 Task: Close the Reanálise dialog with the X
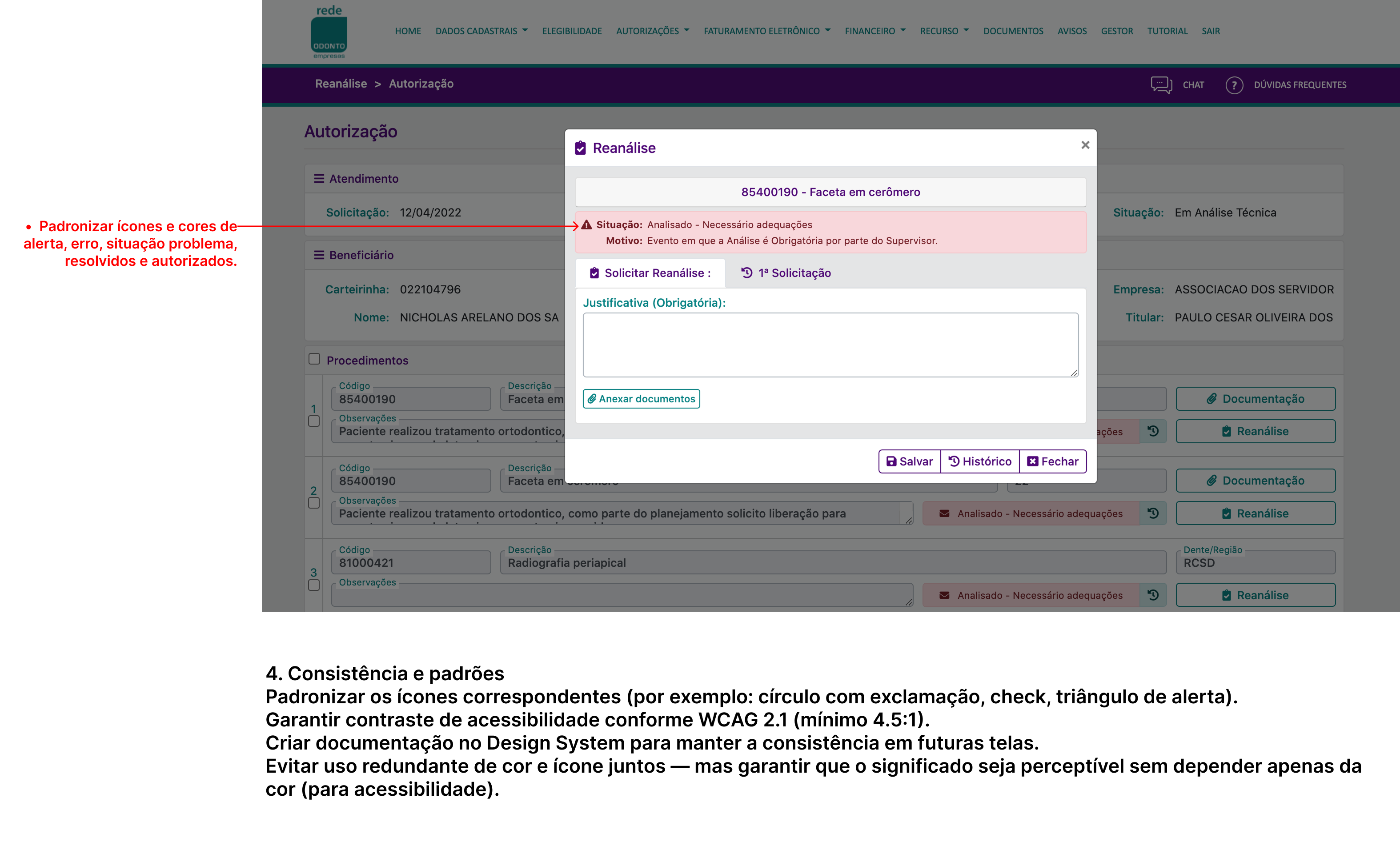[x=1085, y=145]
